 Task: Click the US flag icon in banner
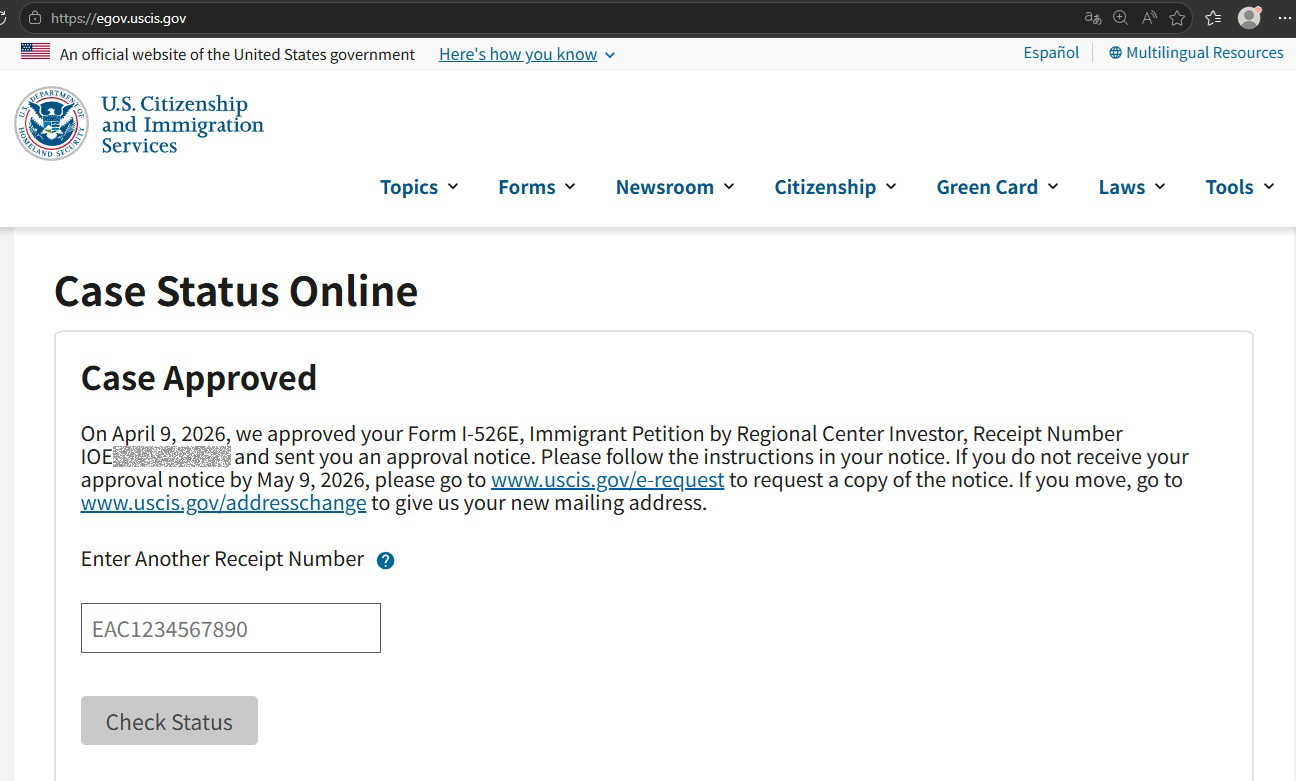pyautogui.click(x=35, y=52)
